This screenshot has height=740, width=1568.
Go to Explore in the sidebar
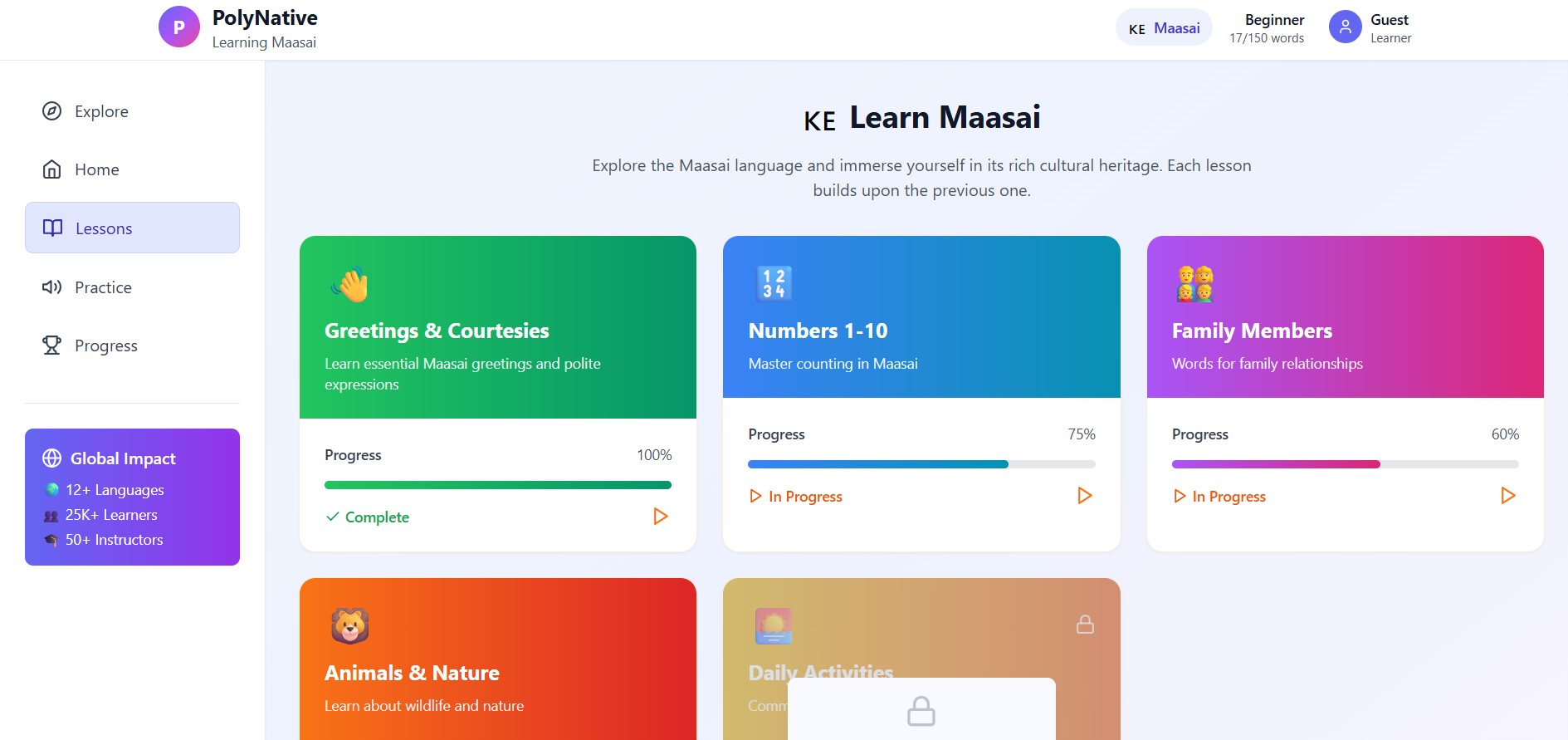click(x=132, y=111)
